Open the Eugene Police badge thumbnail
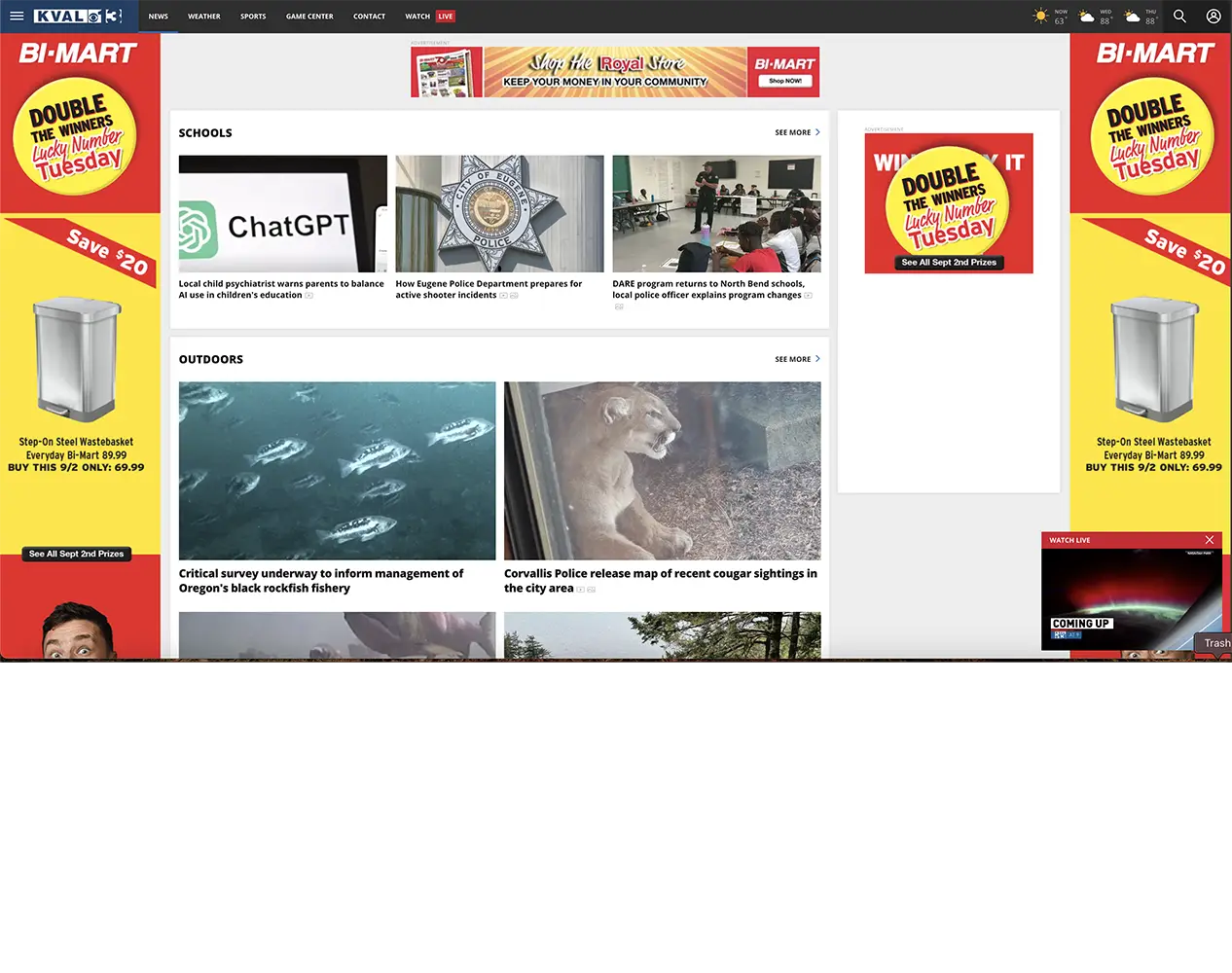Viewport: 1232px width, 973px height. coord(499,214)
